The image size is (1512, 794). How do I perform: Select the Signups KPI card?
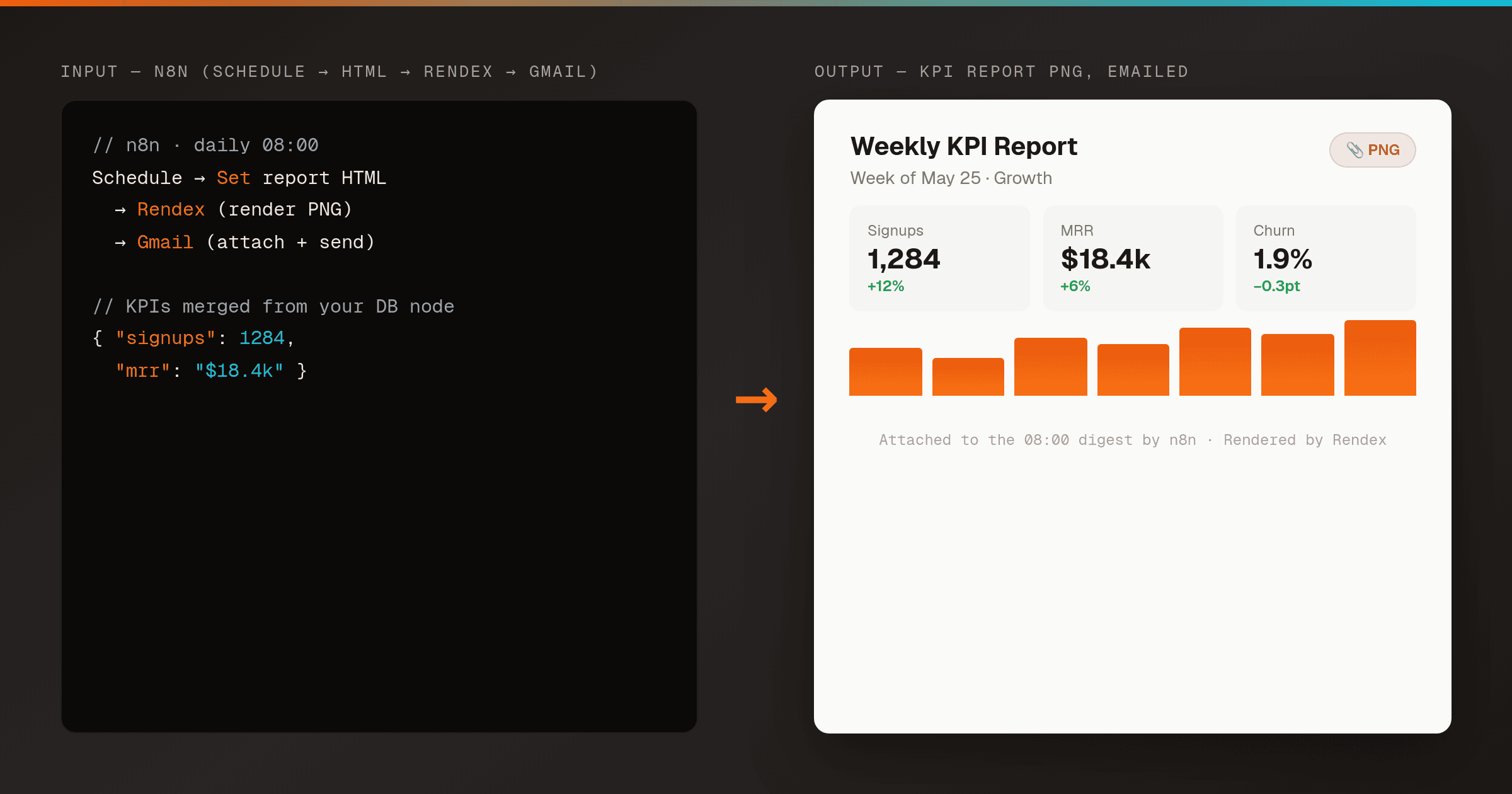click(x=939, y=258)
